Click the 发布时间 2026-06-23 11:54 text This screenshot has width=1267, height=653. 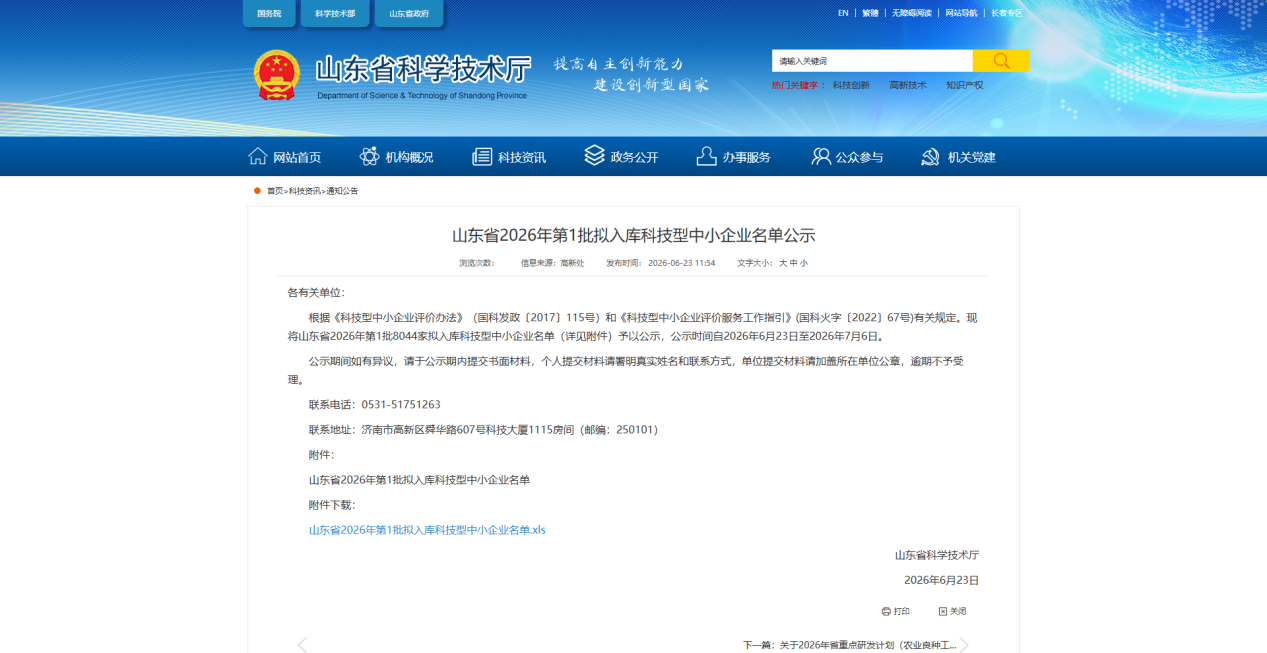tap(661, 263)
